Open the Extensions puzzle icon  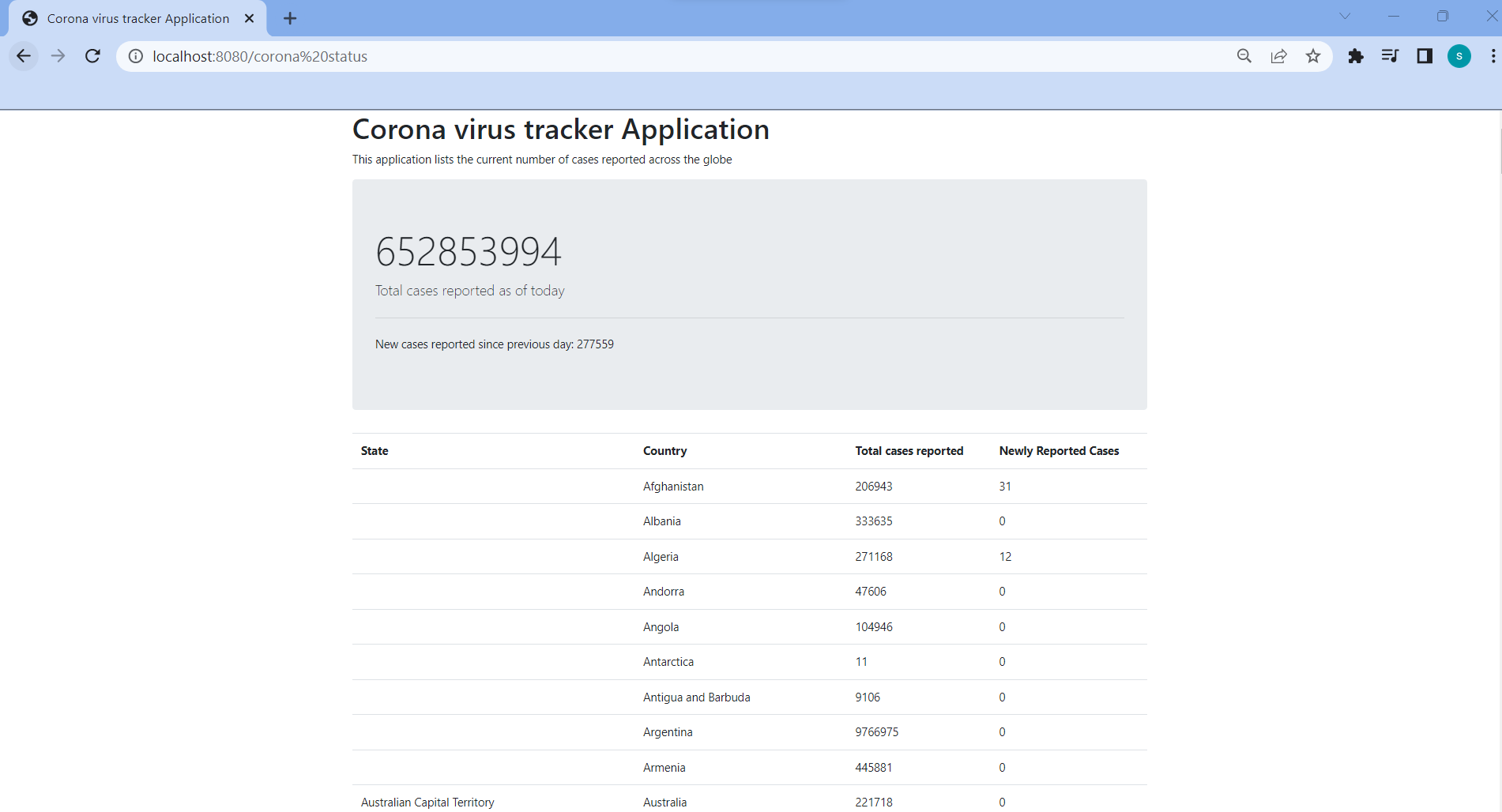[1356, 56]
